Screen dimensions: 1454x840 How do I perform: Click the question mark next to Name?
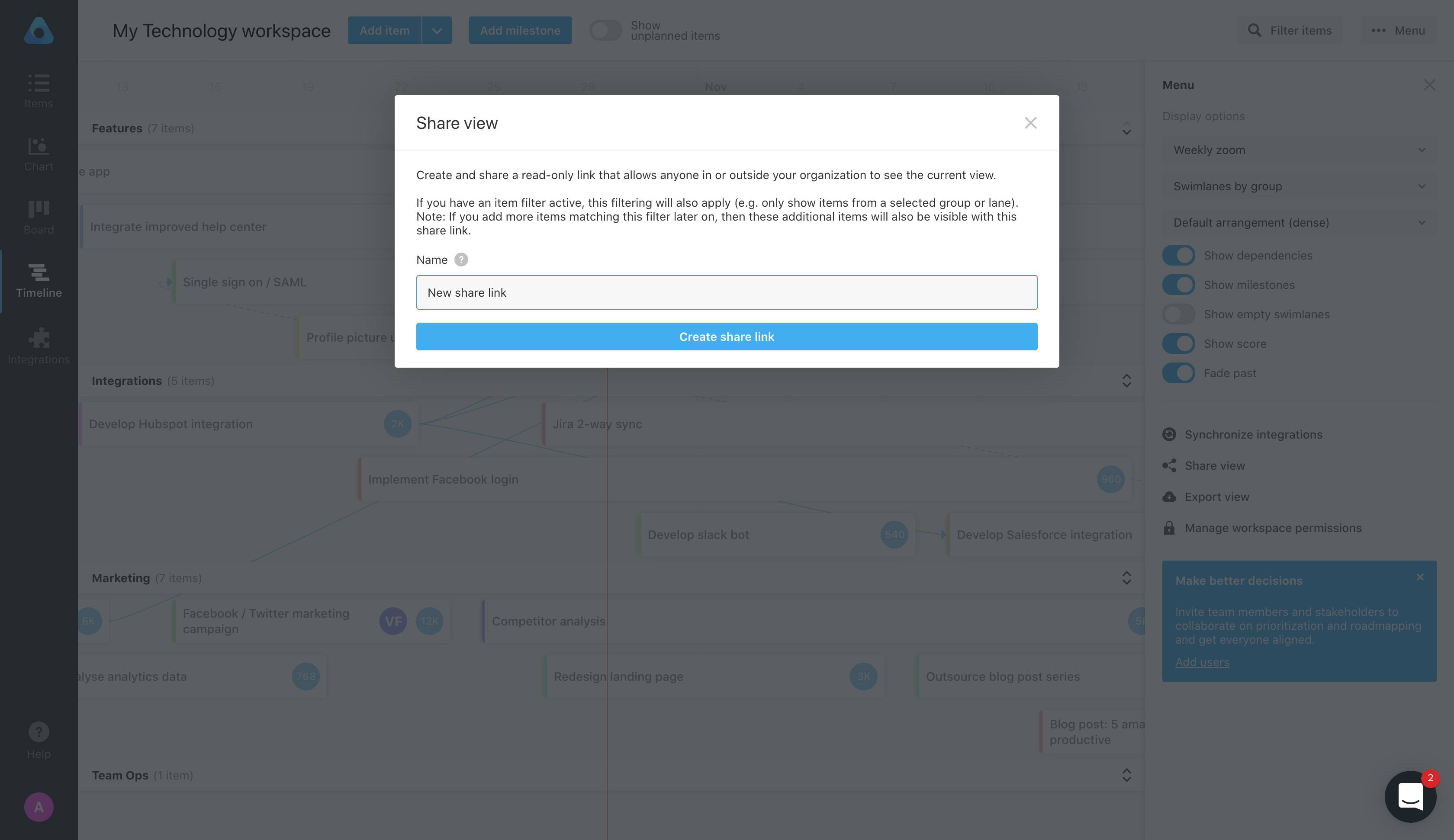point(461,260)
